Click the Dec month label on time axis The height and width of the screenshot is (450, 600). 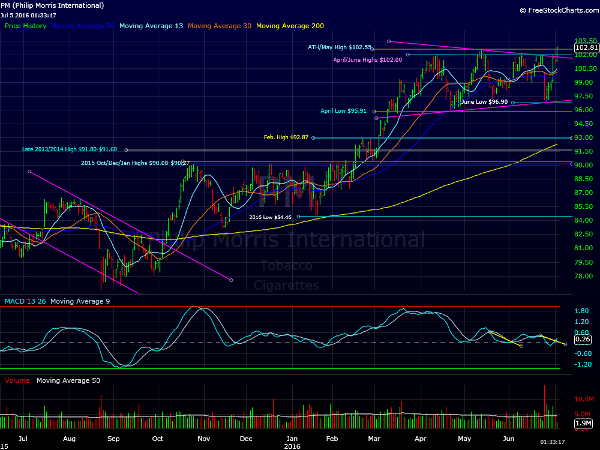tap(246, 439)
